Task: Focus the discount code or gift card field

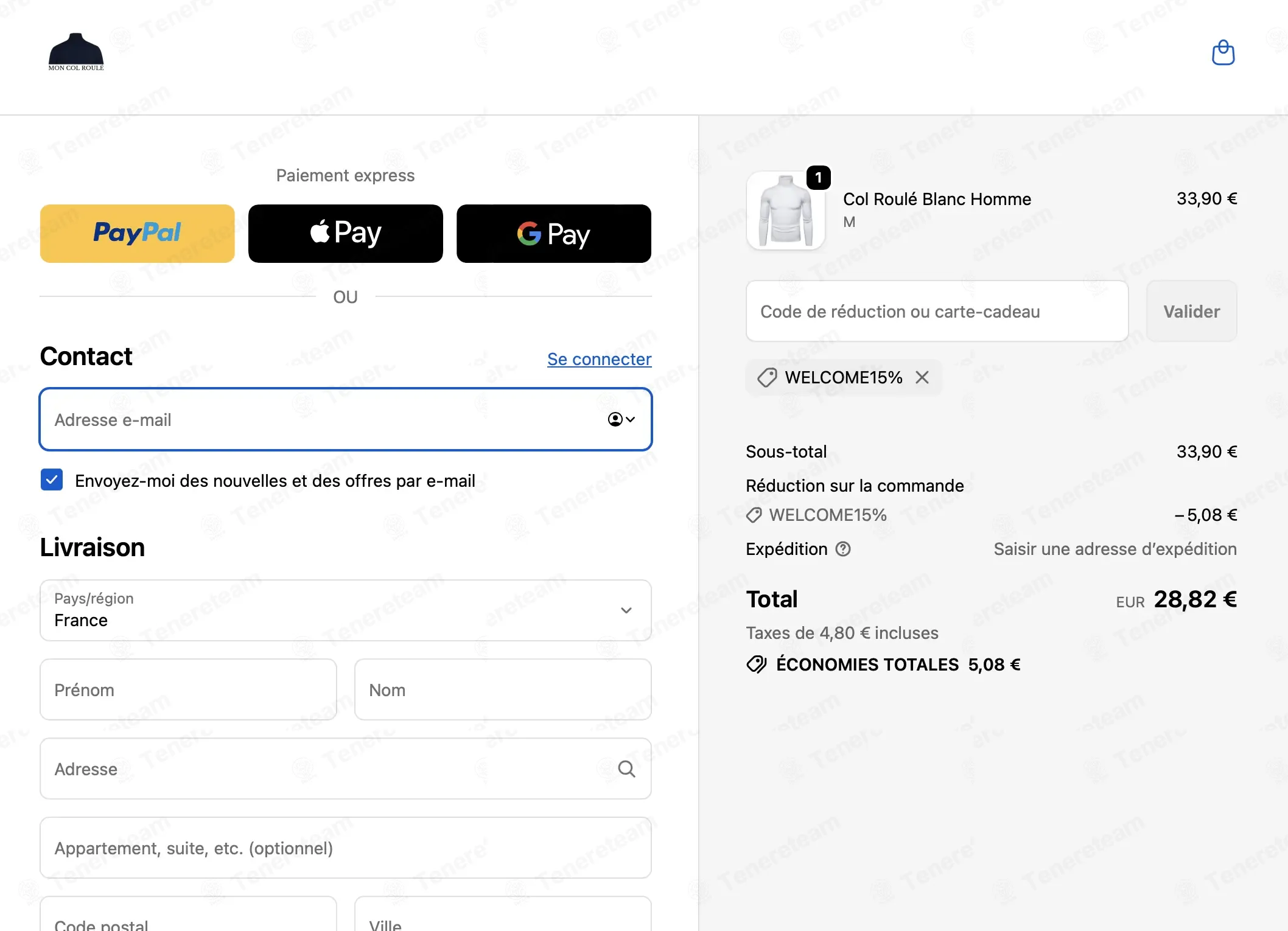Action: tap(937, 311)
